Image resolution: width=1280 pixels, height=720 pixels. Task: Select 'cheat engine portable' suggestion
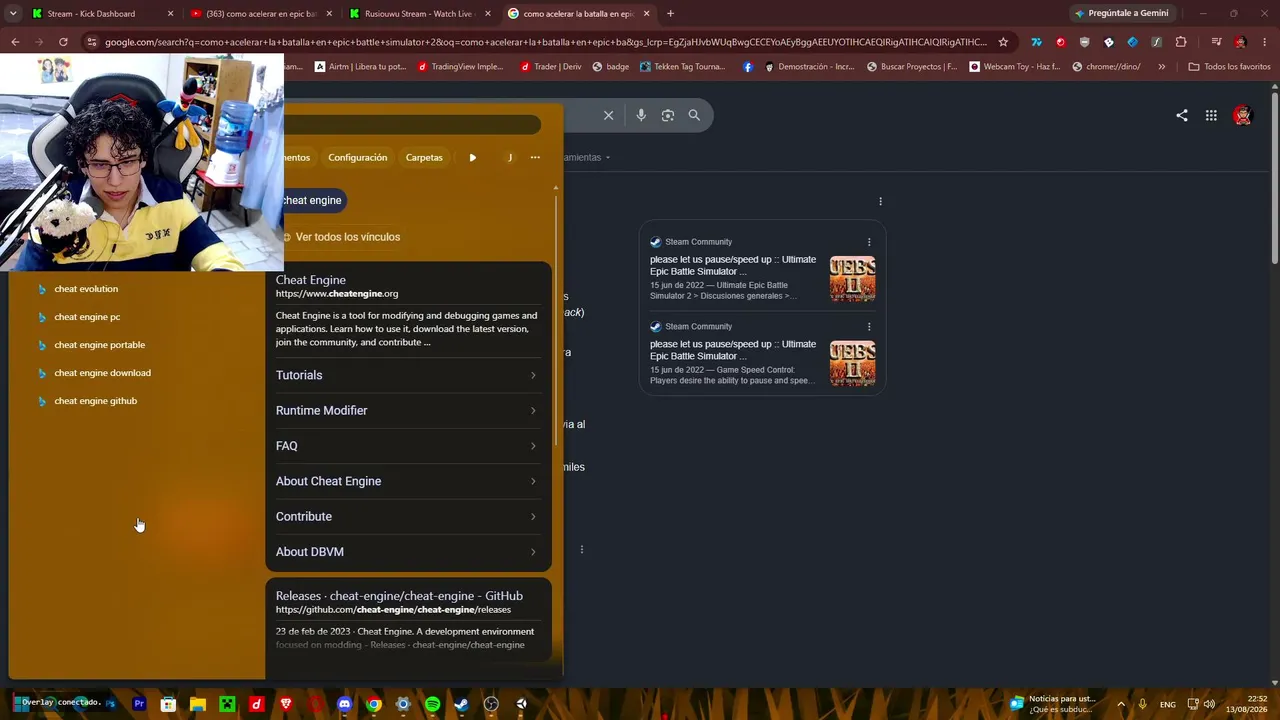(99, 345)
